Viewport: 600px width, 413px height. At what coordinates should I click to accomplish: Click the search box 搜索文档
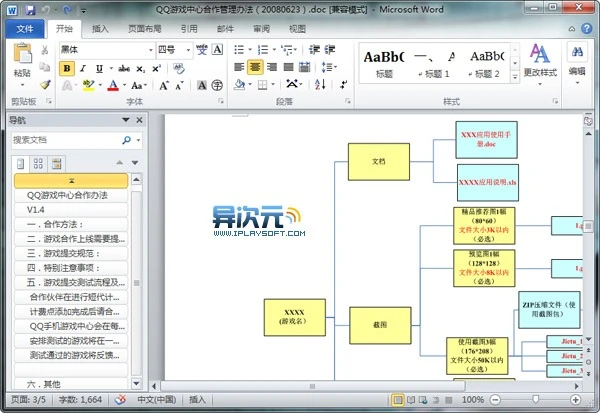pos(65,140)
